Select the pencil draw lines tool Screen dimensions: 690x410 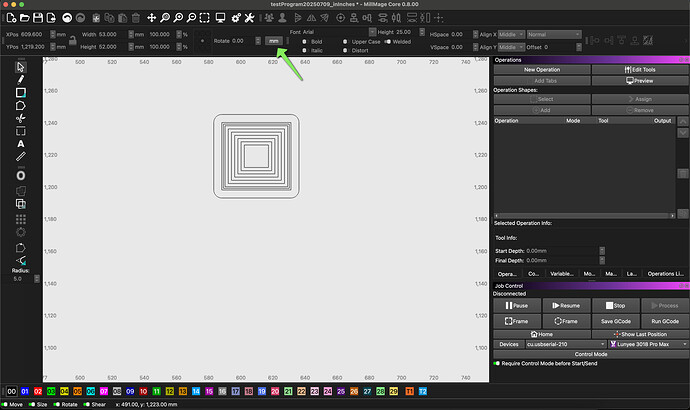click(x=20, y=78)
